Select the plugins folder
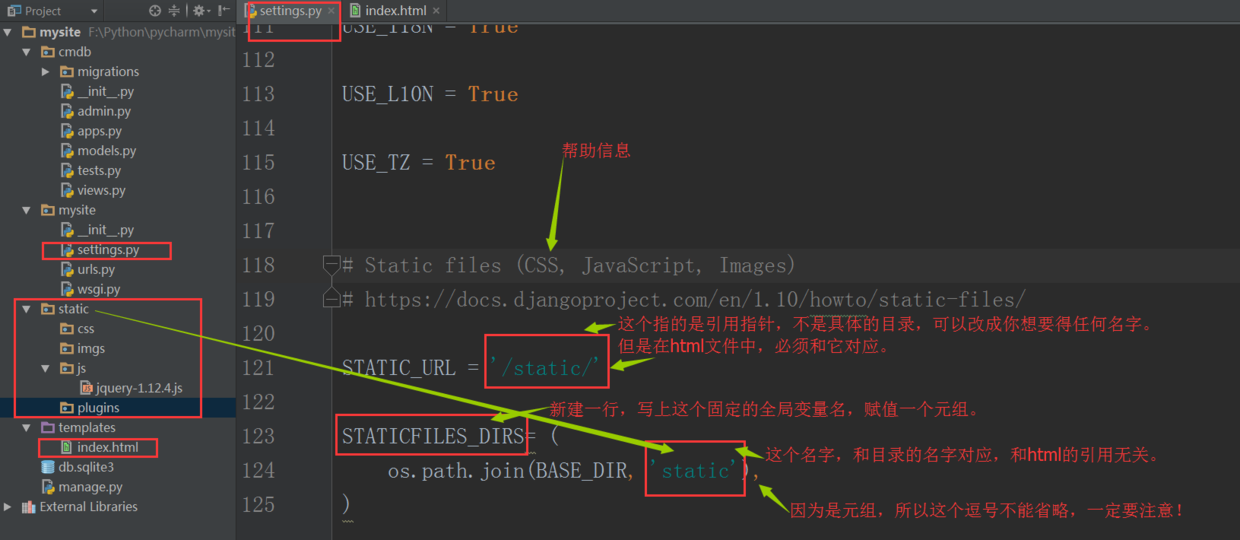The width and height of the screenshot is (1240, 540). 90,408
